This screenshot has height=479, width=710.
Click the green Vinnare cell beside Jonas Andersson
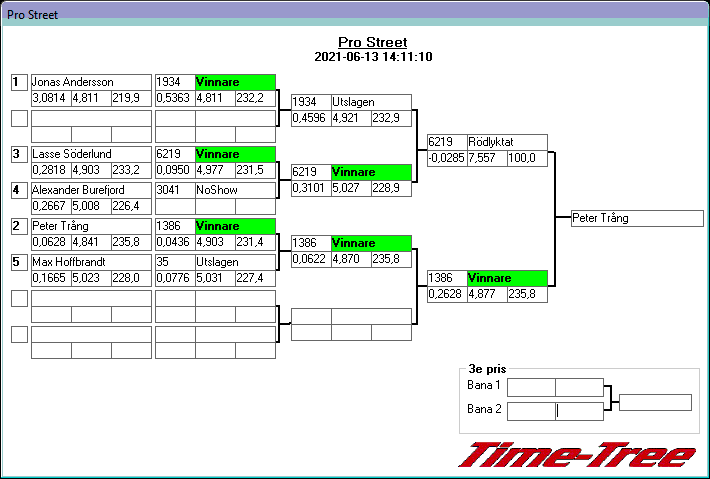(235, 82)
